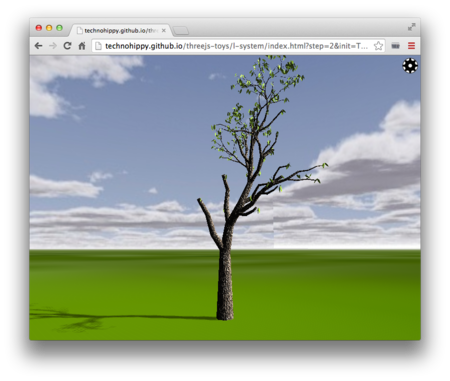The image size is (450, 381).
Task: Close the window with the red button
Action: [39, 28]
